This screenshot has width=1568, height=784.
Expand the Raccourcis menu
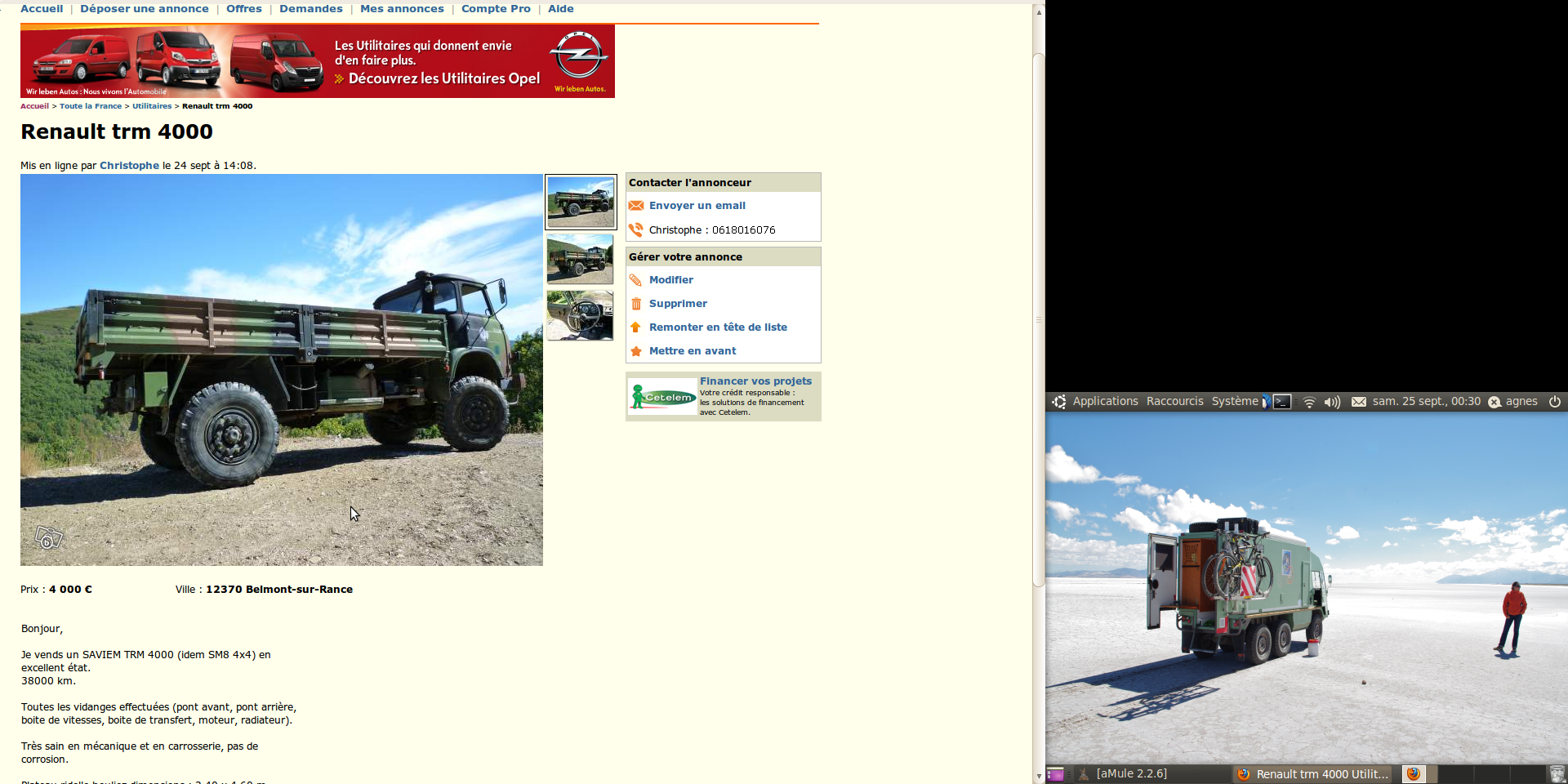coord(1174,402)
